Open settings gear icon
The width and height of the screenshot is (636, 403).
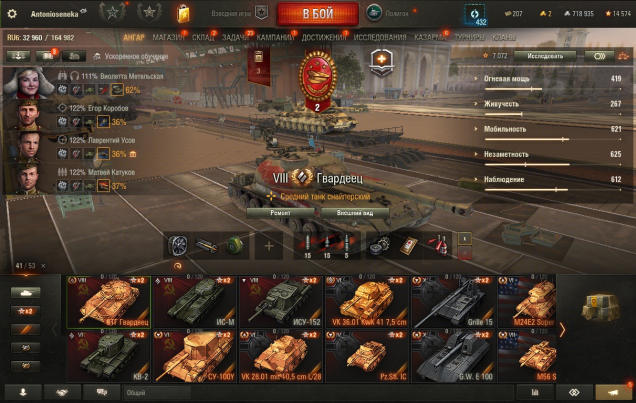[12, 14]
